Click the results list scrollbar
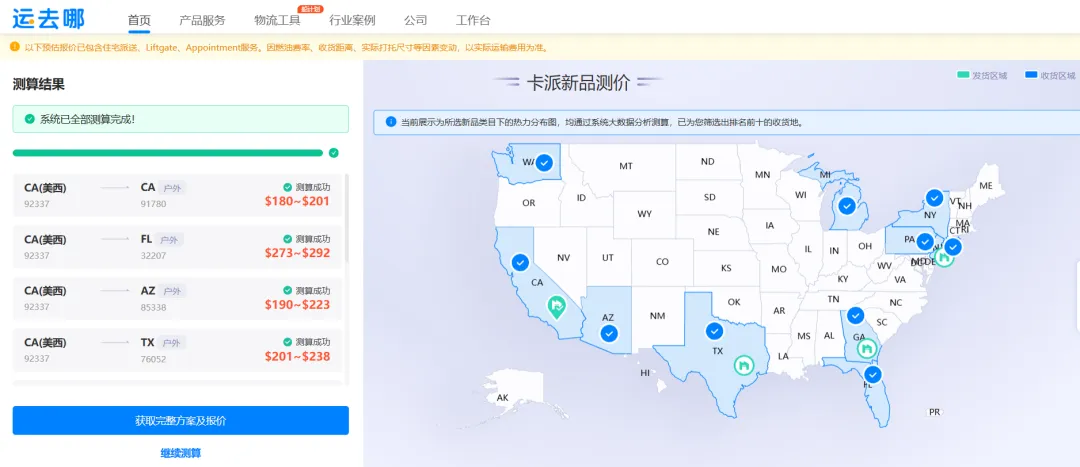1080x467 pixels. (x=346, y=218)
